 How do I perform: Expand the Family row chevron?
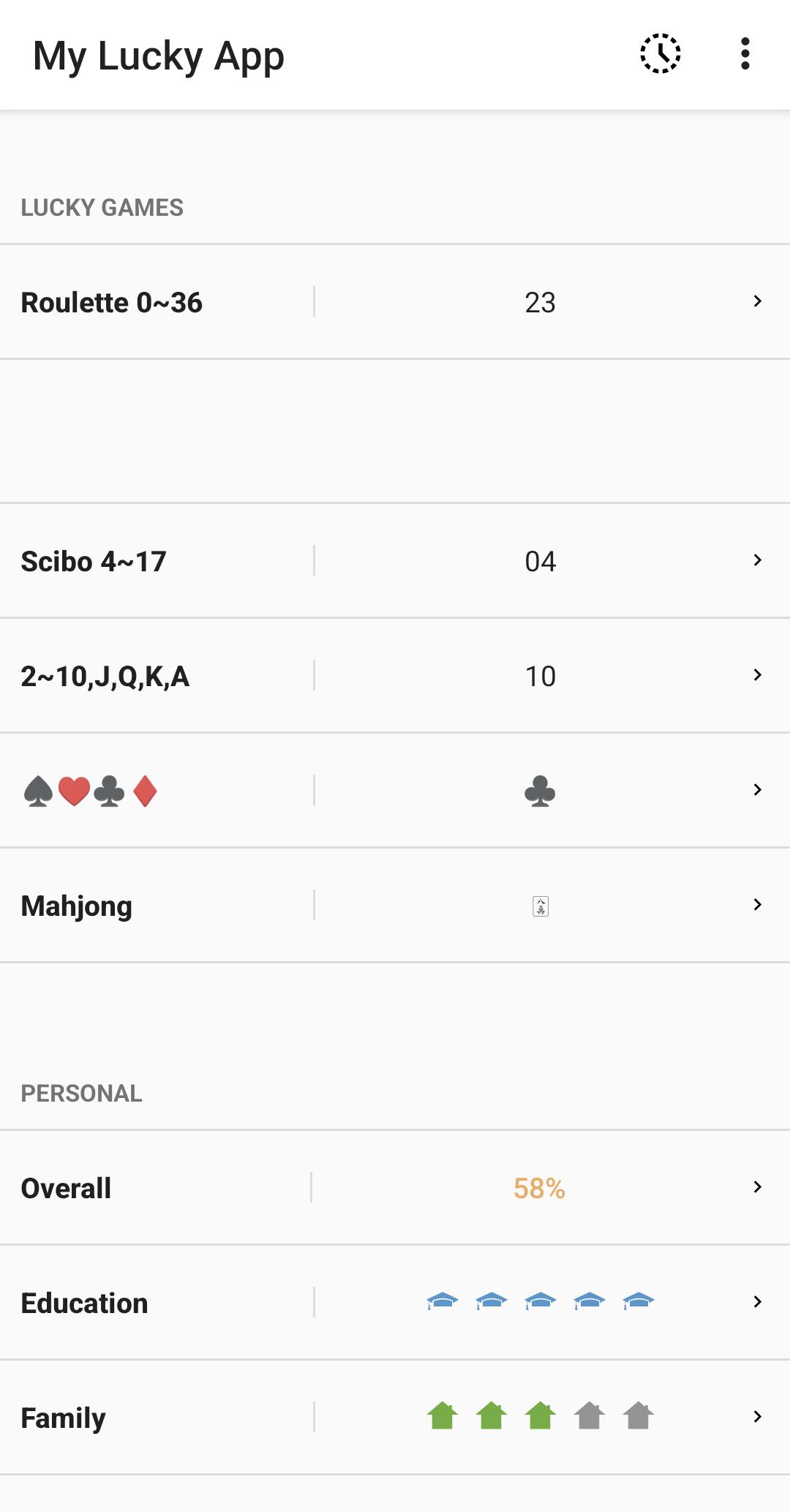point(758,1416)
